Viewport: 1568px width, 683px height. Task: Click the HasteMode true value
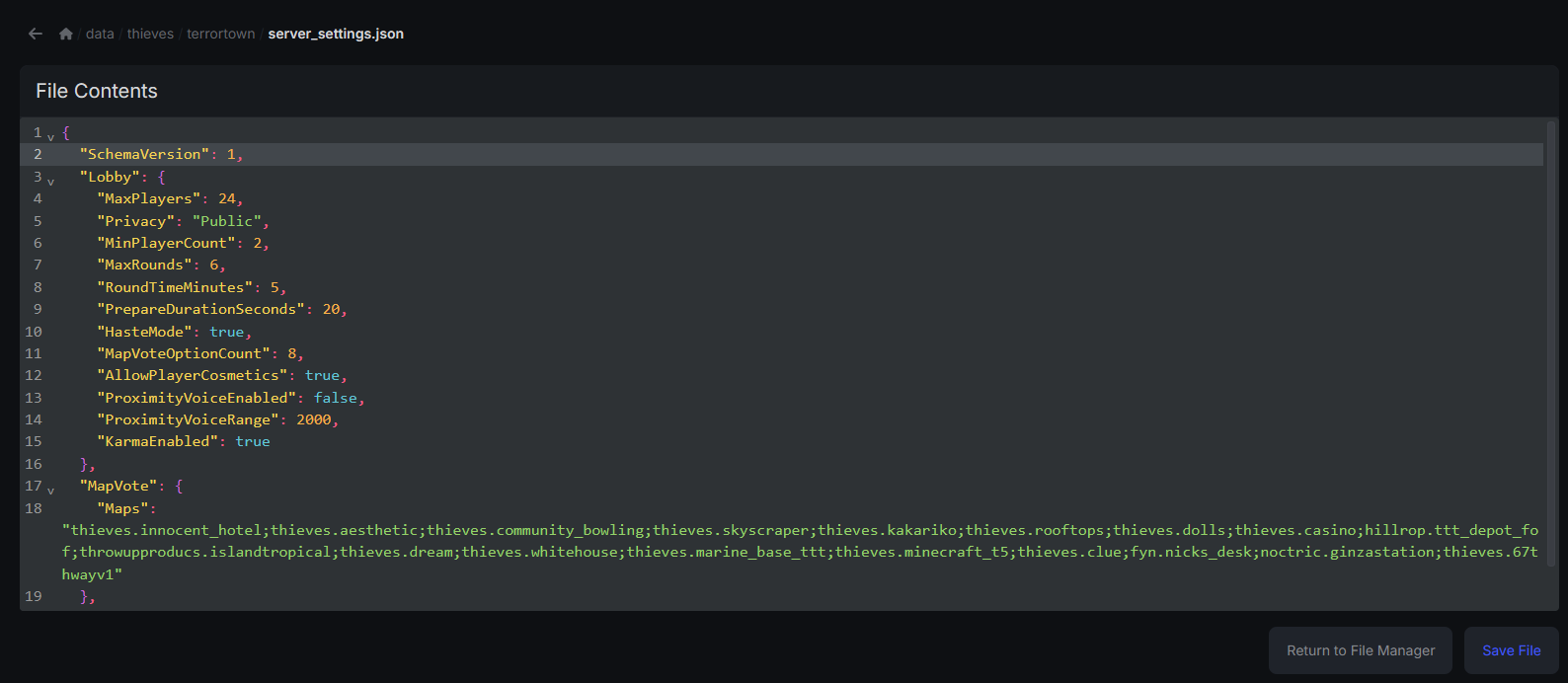click(x=227, y=332)
